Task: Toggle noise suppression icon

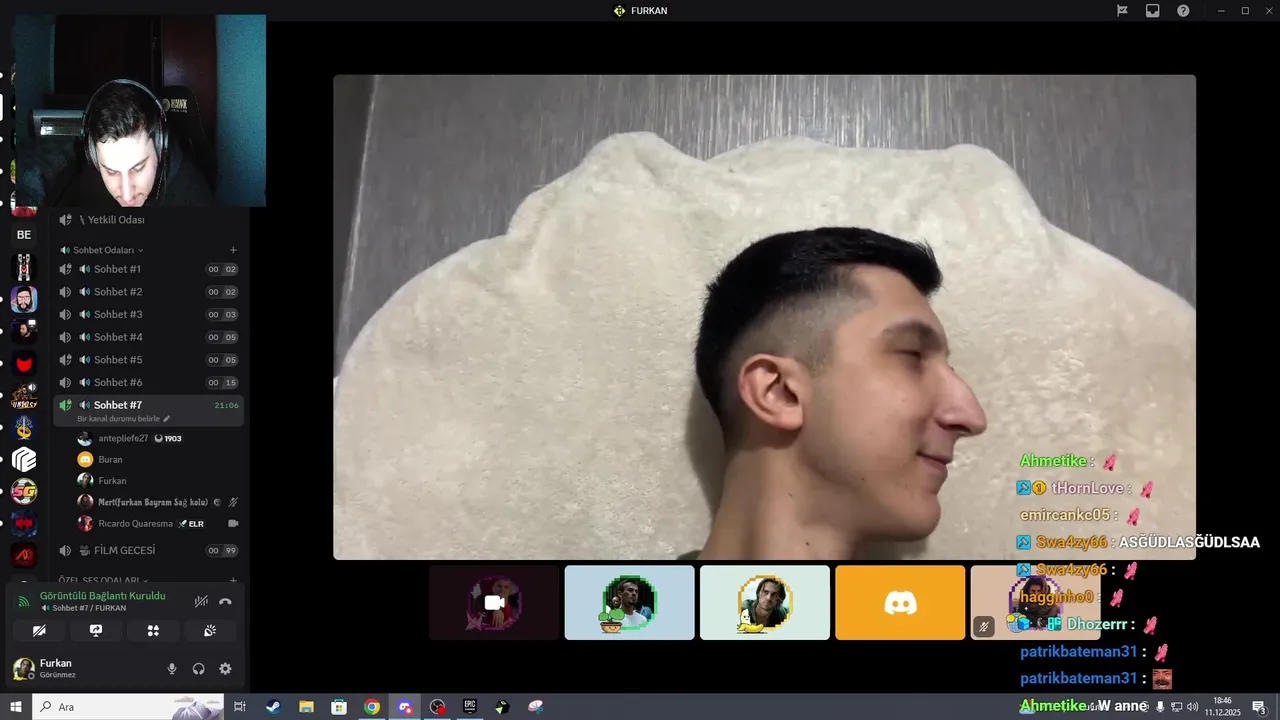Action: [201, 601]
